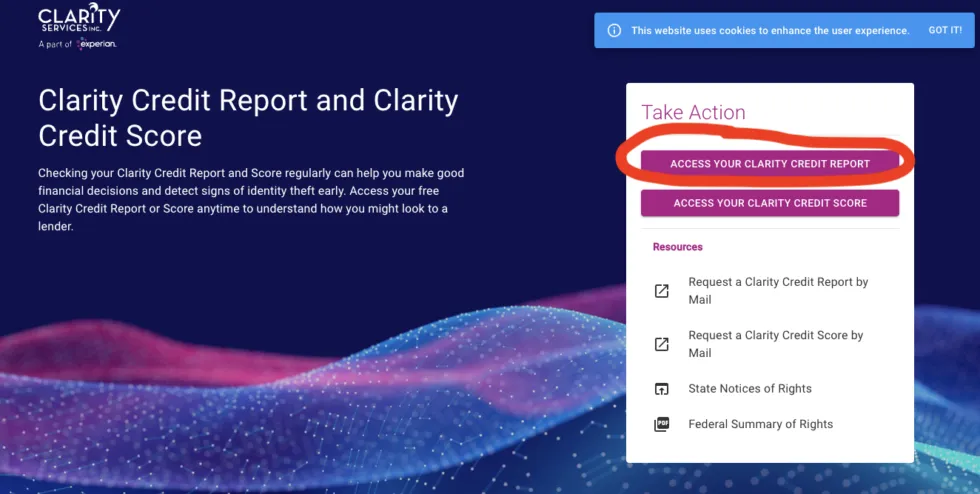
Task: Click the Resources heading text
Action: [x=678, y=247]
